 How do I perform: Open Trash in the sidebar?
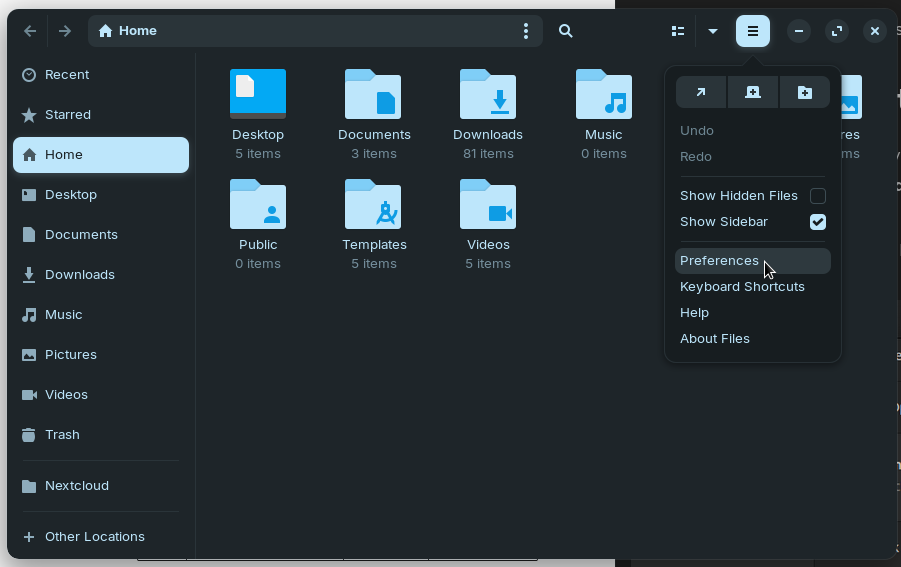click(101, 435)
